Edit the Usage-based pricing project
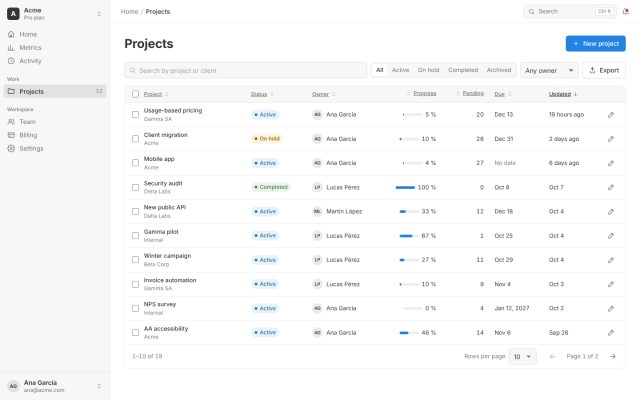The width and height of the screenshot is (640, 400). [x=611, y=115]
